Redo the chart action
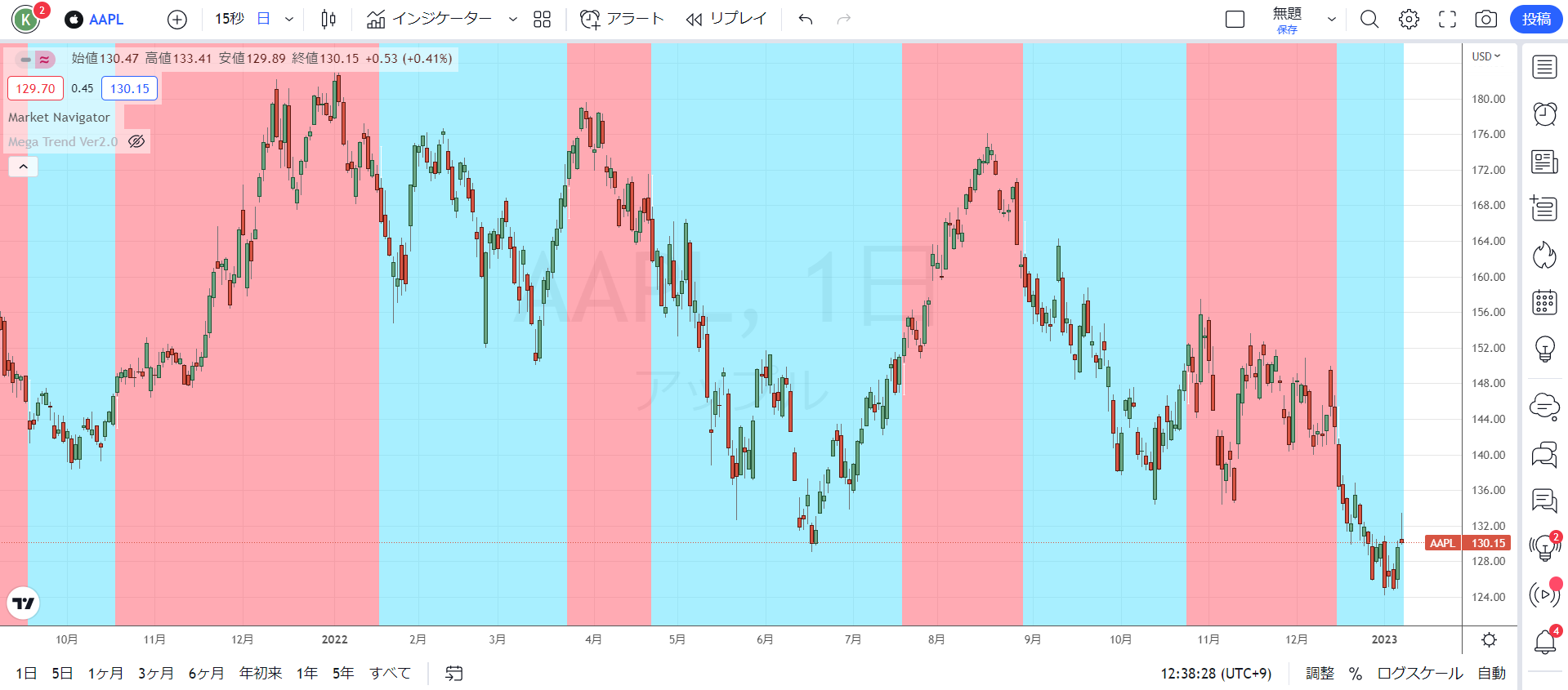 (x=844, y=20)
